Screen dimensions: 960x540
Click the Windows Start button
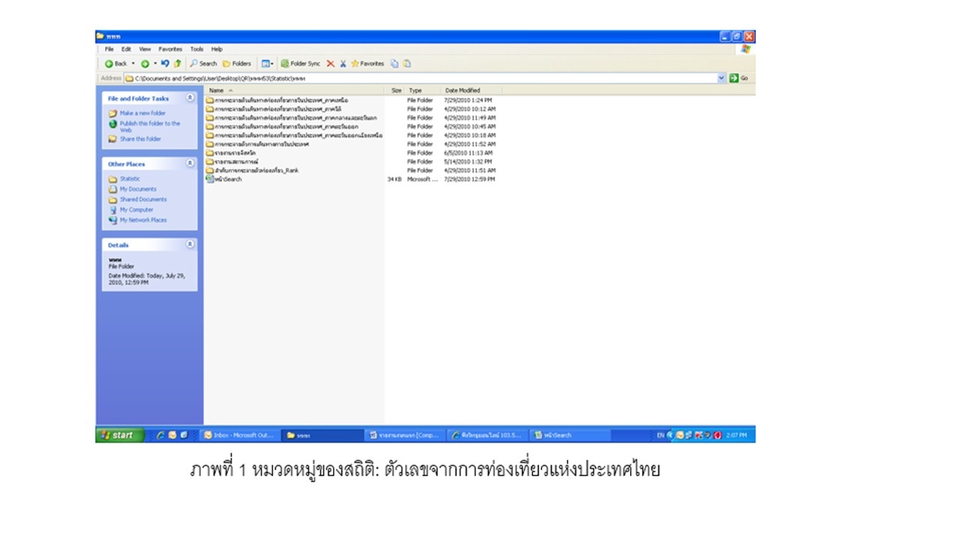(x=120, y=435)
